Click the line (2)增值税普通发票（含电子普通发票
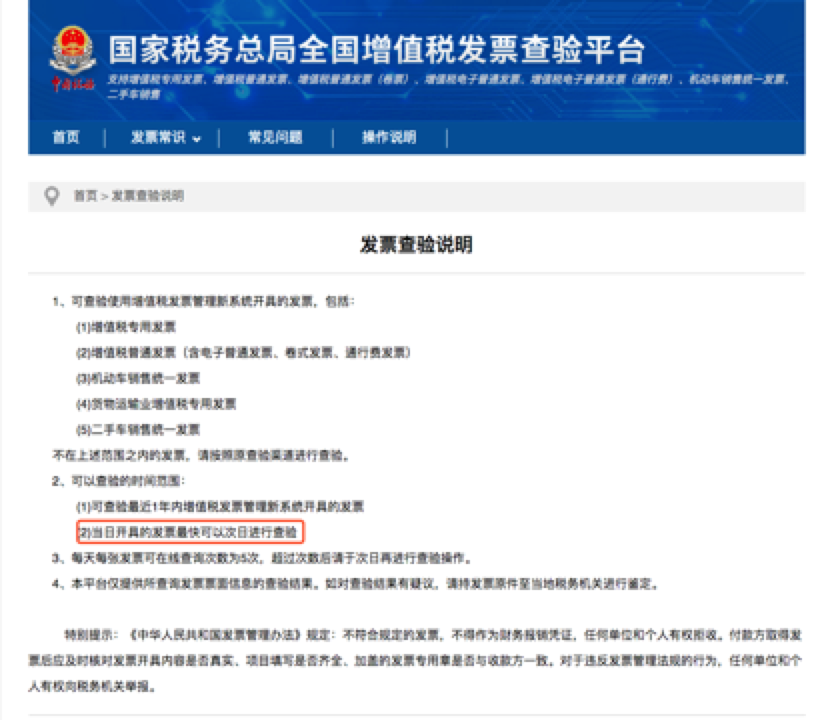Viewport: 830px width, 720px height. (x=243, y=353)
